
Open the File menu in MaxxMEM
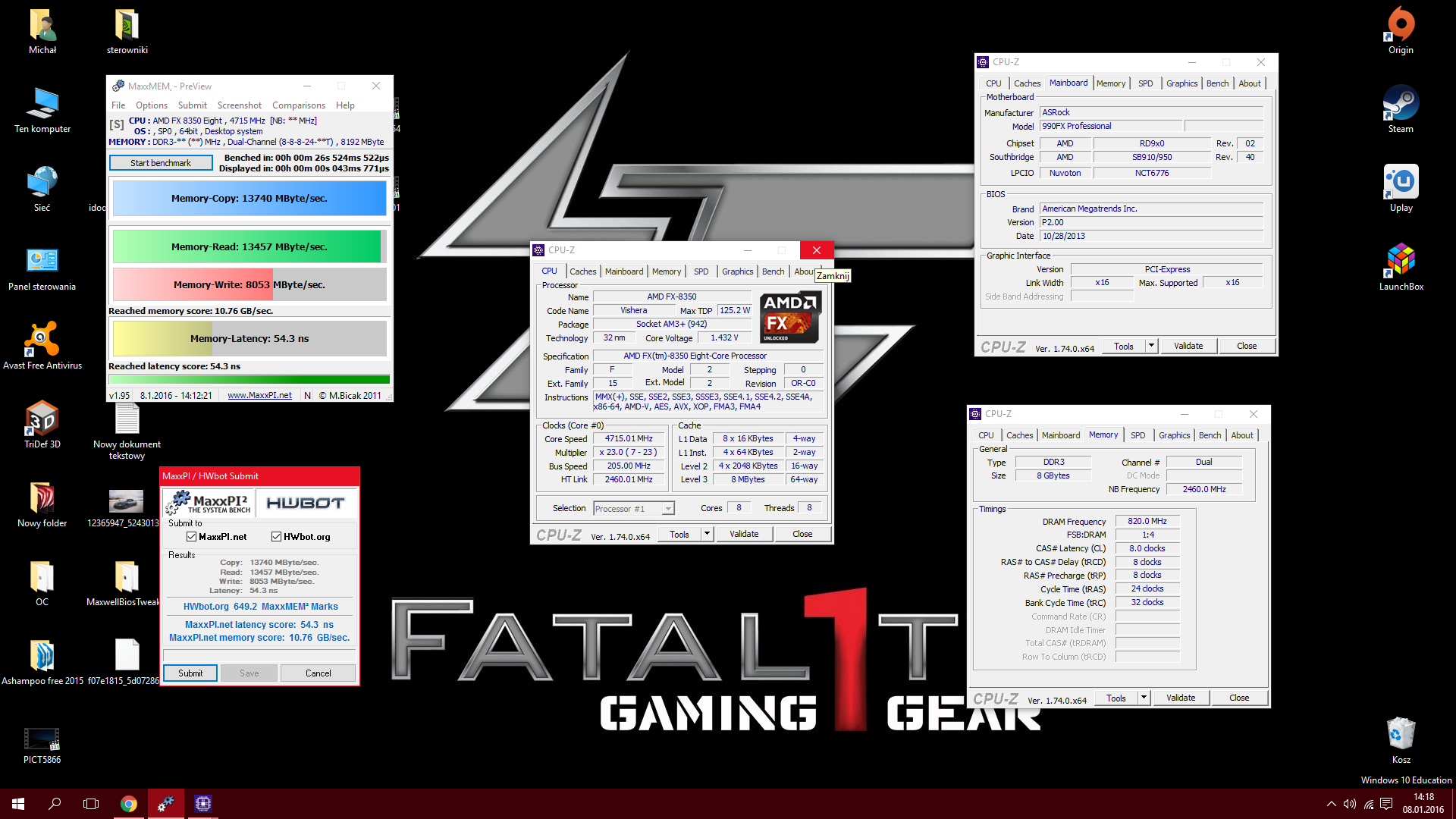click(x=118, y=105)
